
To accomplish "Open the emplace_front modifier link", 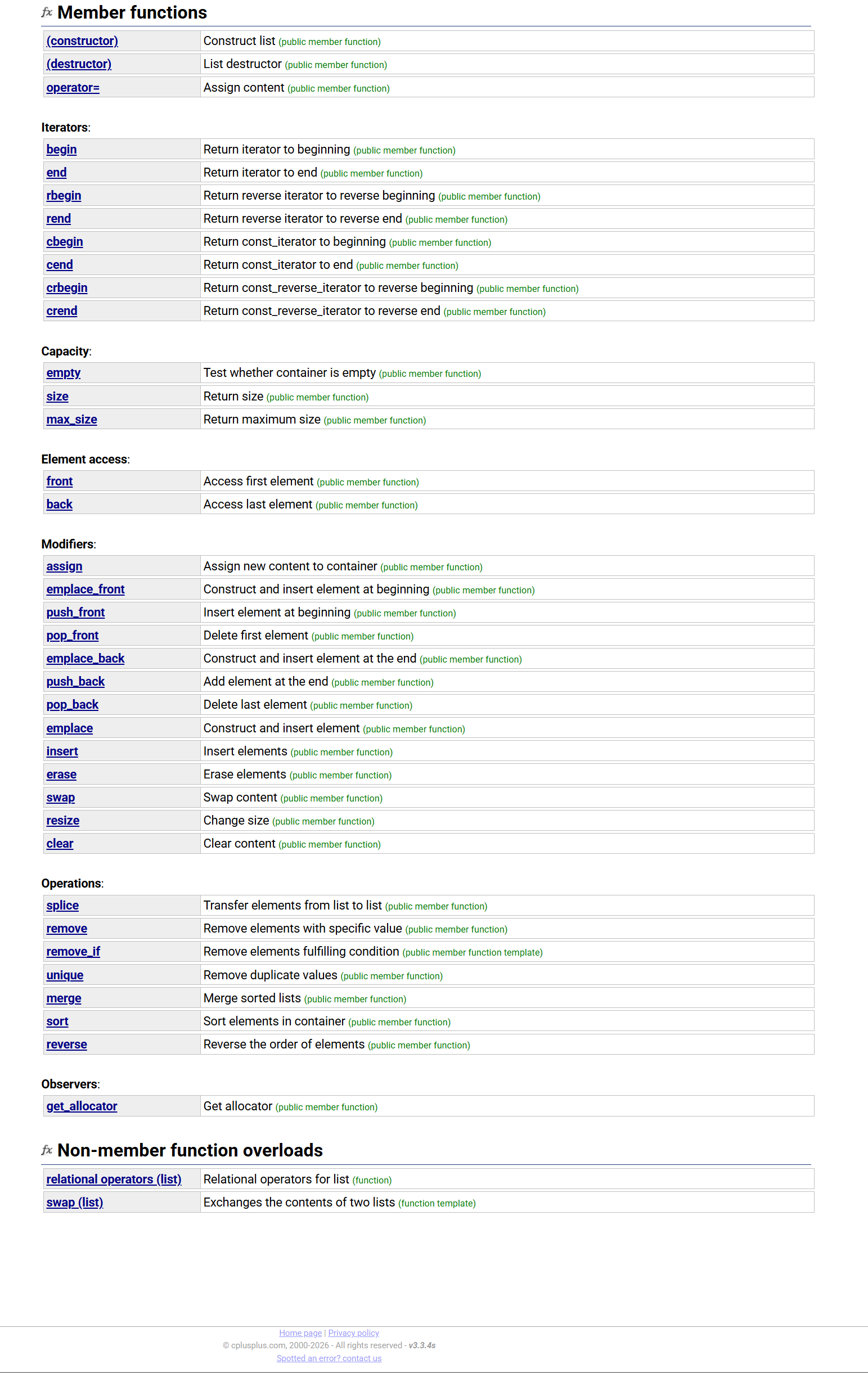I will click(x=86, y=589).
